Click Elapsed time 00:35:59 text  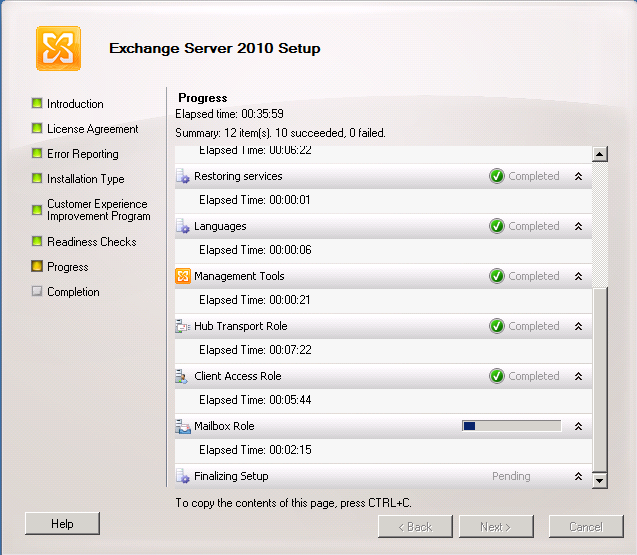[230, 114]
